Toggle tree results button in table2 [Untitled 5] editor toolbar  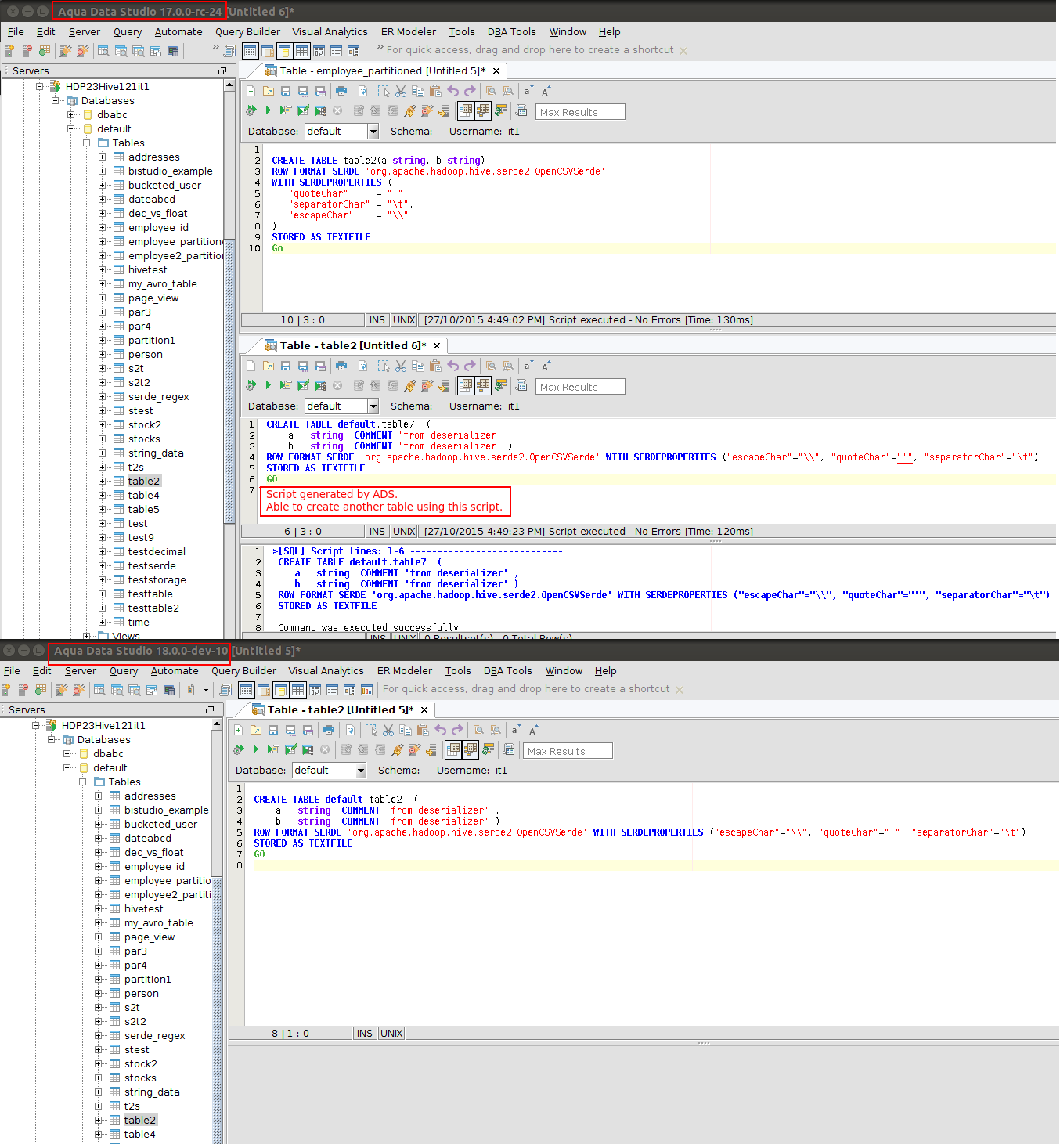(471, 749)
